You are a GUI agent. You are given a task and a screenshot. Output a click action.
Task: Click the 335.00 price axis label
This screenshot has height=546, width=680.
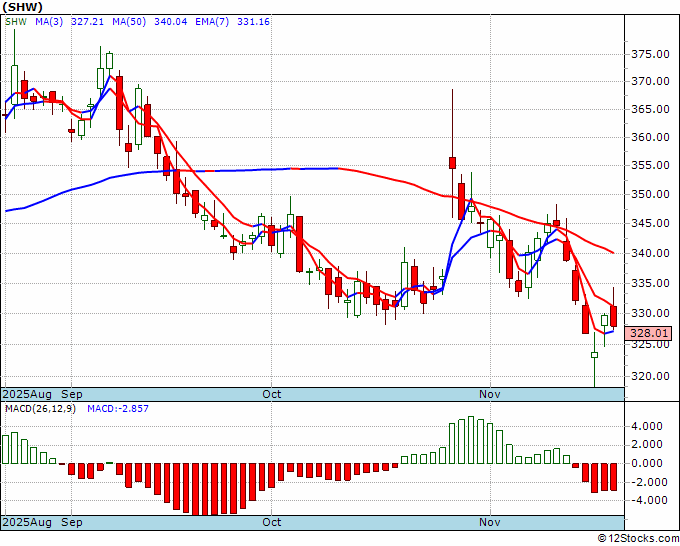650,283
